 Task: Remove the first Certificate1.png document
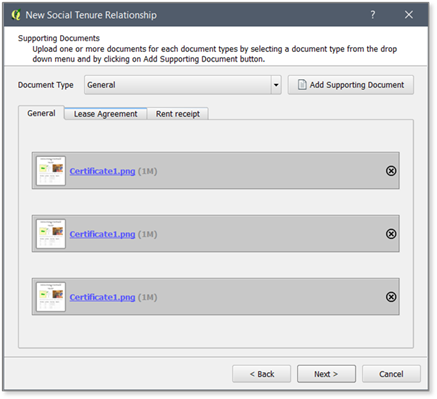click(391, 171)
